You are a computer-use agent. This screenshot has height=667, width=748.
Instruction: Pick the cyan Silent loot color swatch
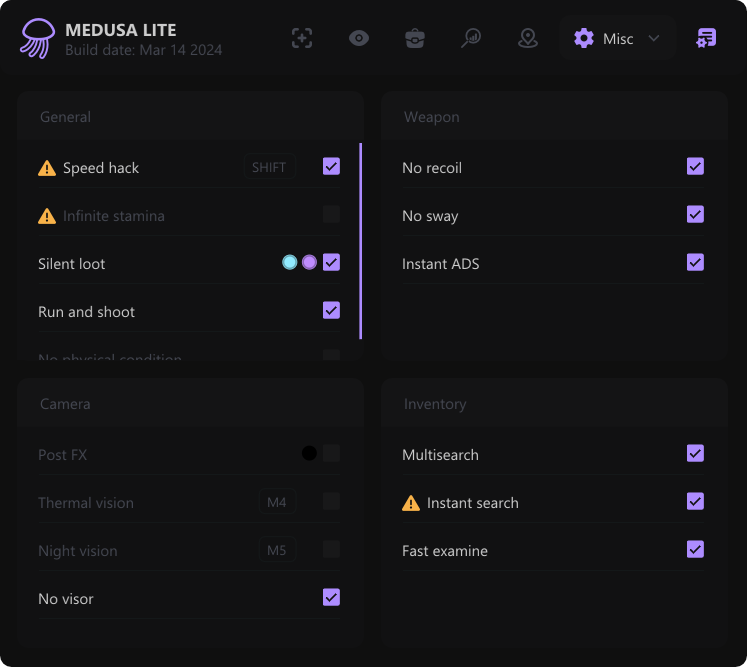point(289,262)
